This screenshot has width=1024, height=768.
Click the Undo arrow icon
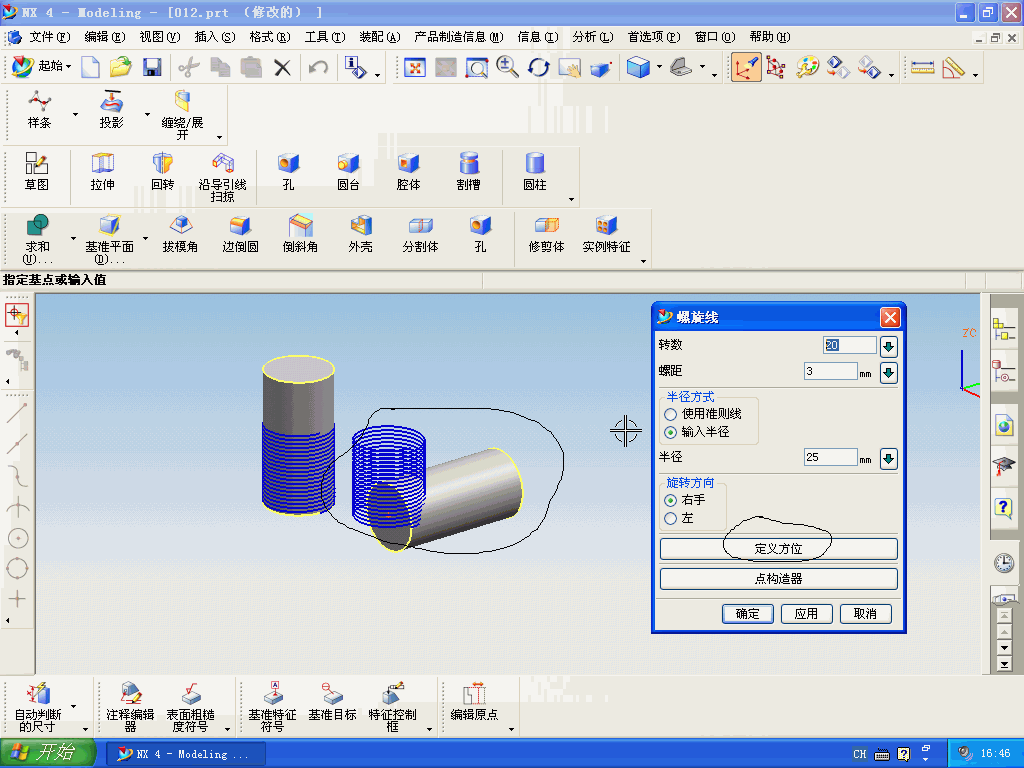click(x=318, y=67)
